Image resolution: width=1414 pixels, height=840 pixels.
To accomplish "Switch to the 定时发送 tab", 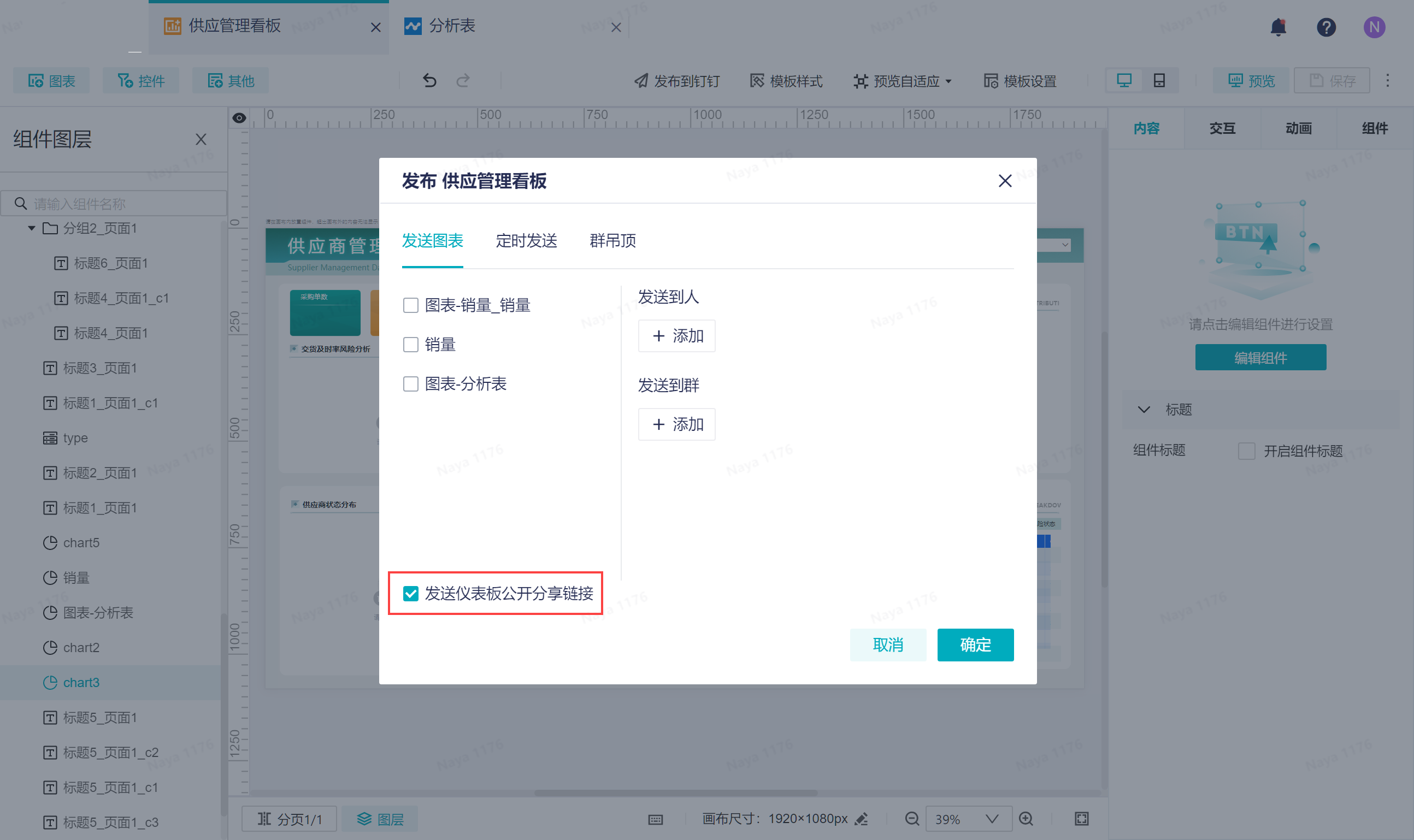I will [x=527, y=240].
